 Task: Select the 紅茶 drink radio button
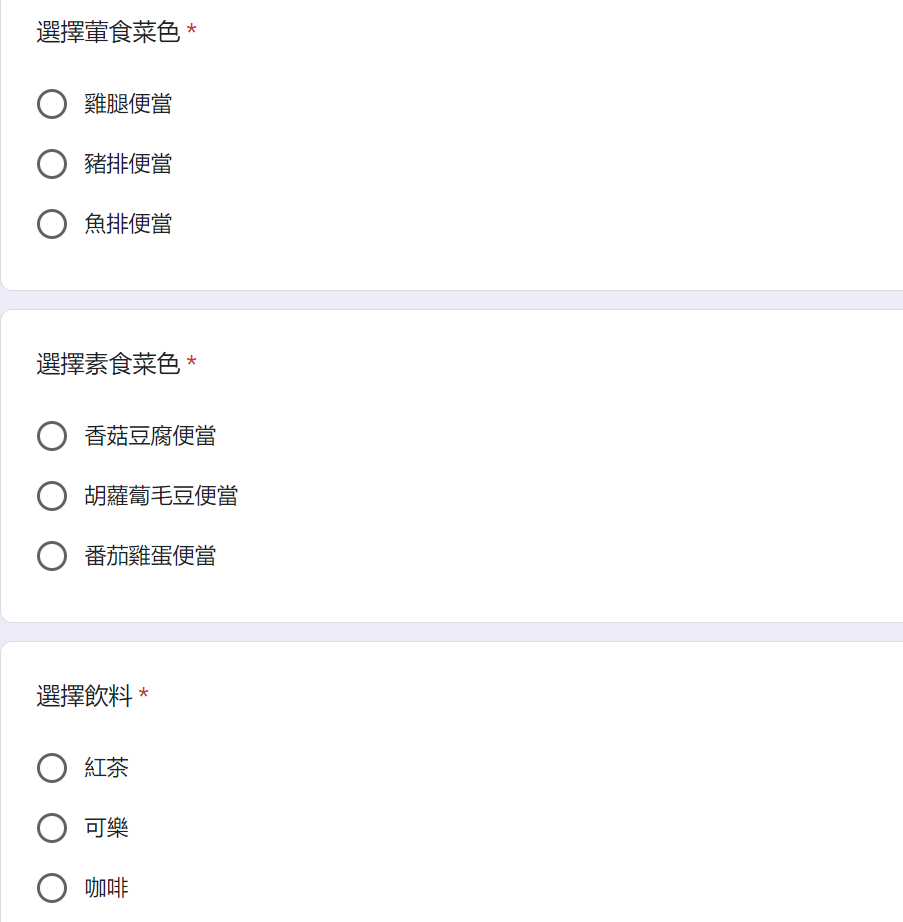[52, 768]
